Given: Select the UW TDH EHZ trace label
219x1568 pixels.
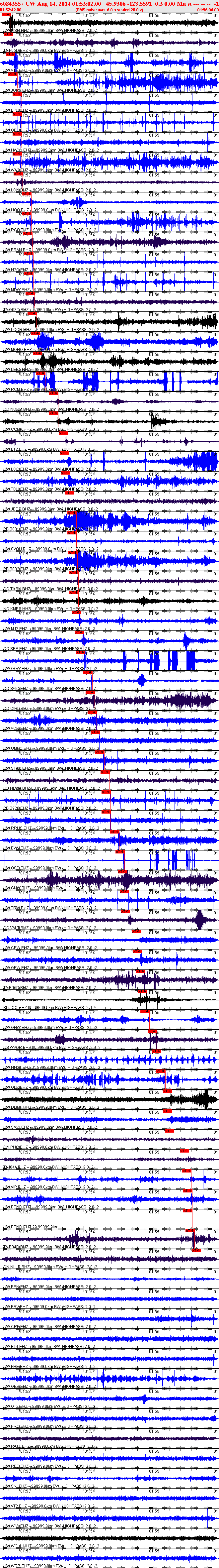Looking at the screenshot, I should point(49,489).
